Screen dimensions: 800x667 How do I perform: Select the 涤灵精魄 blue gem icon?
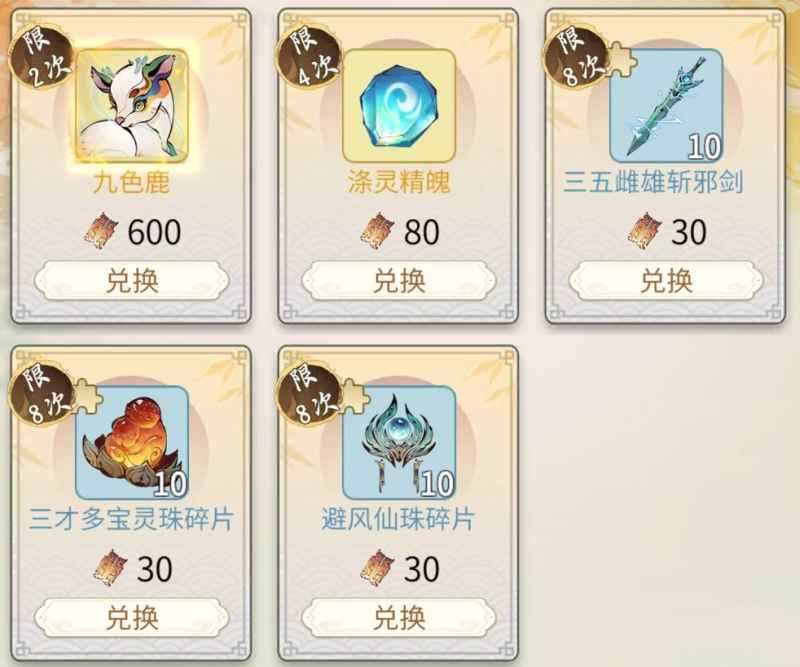pyautogui.click(x=399, y=106)
